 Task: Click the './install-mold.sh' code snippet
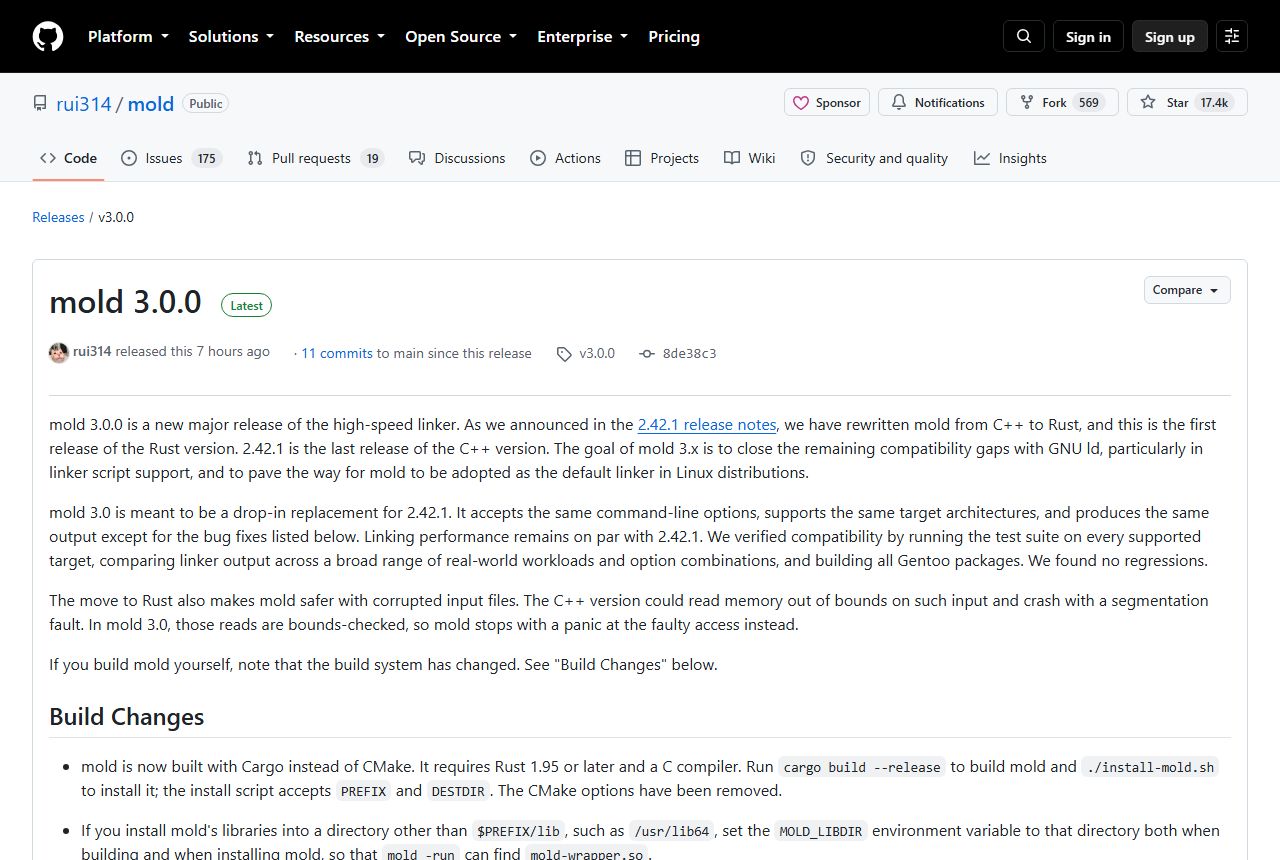[x=1150, y=767]
